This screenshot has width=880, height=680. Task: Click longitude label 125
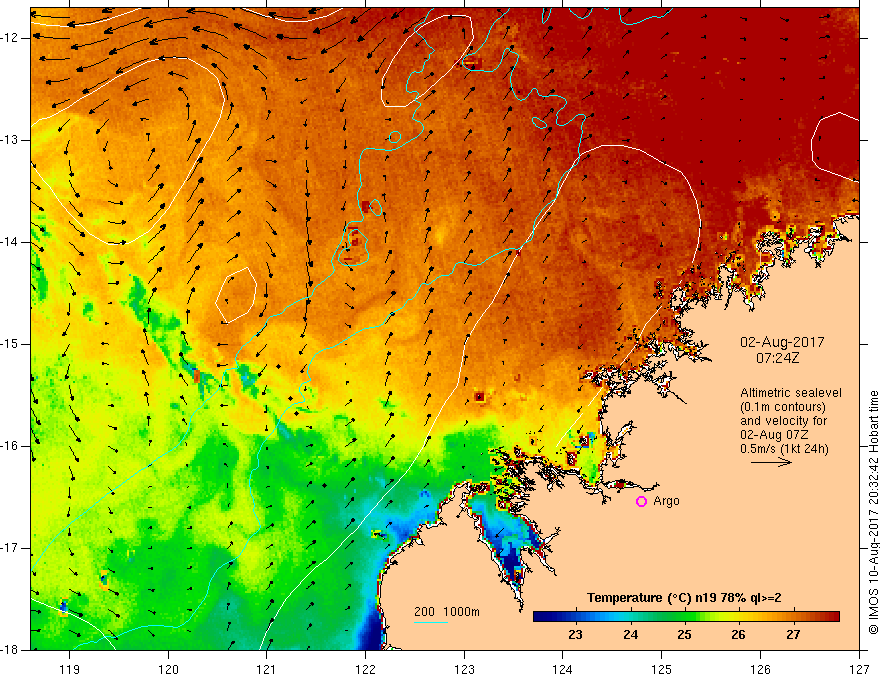[x=662, y=669]
